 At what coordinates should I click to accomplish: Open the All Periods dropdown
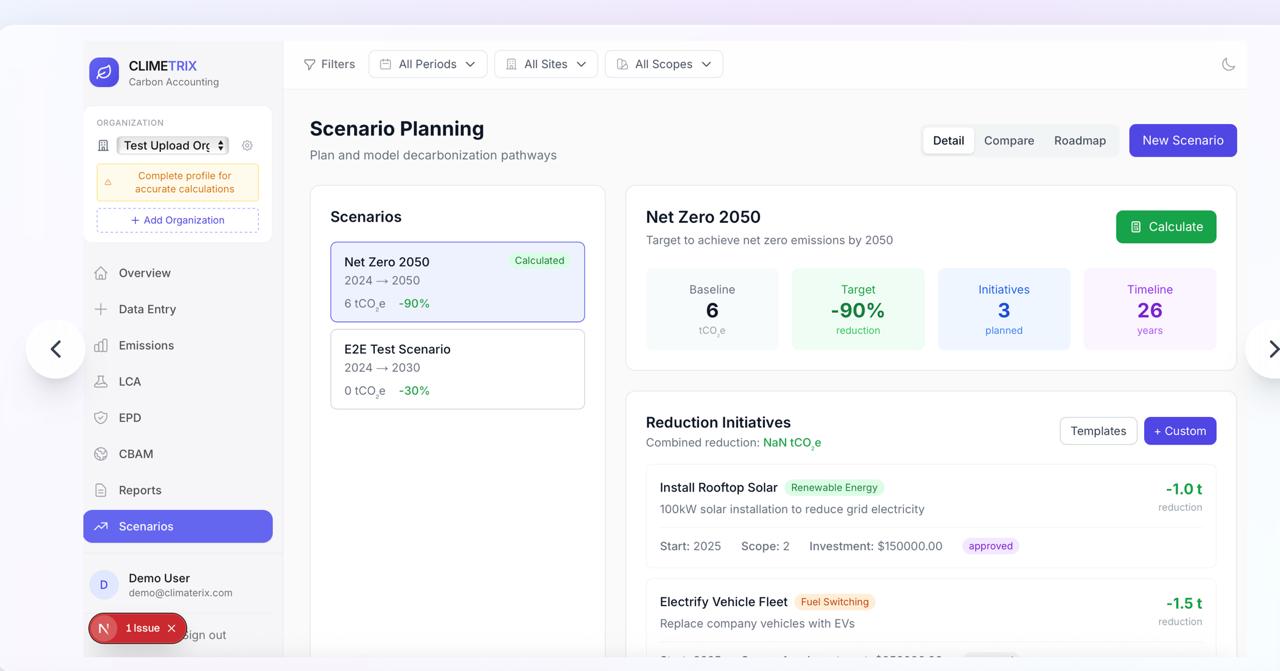427,63
